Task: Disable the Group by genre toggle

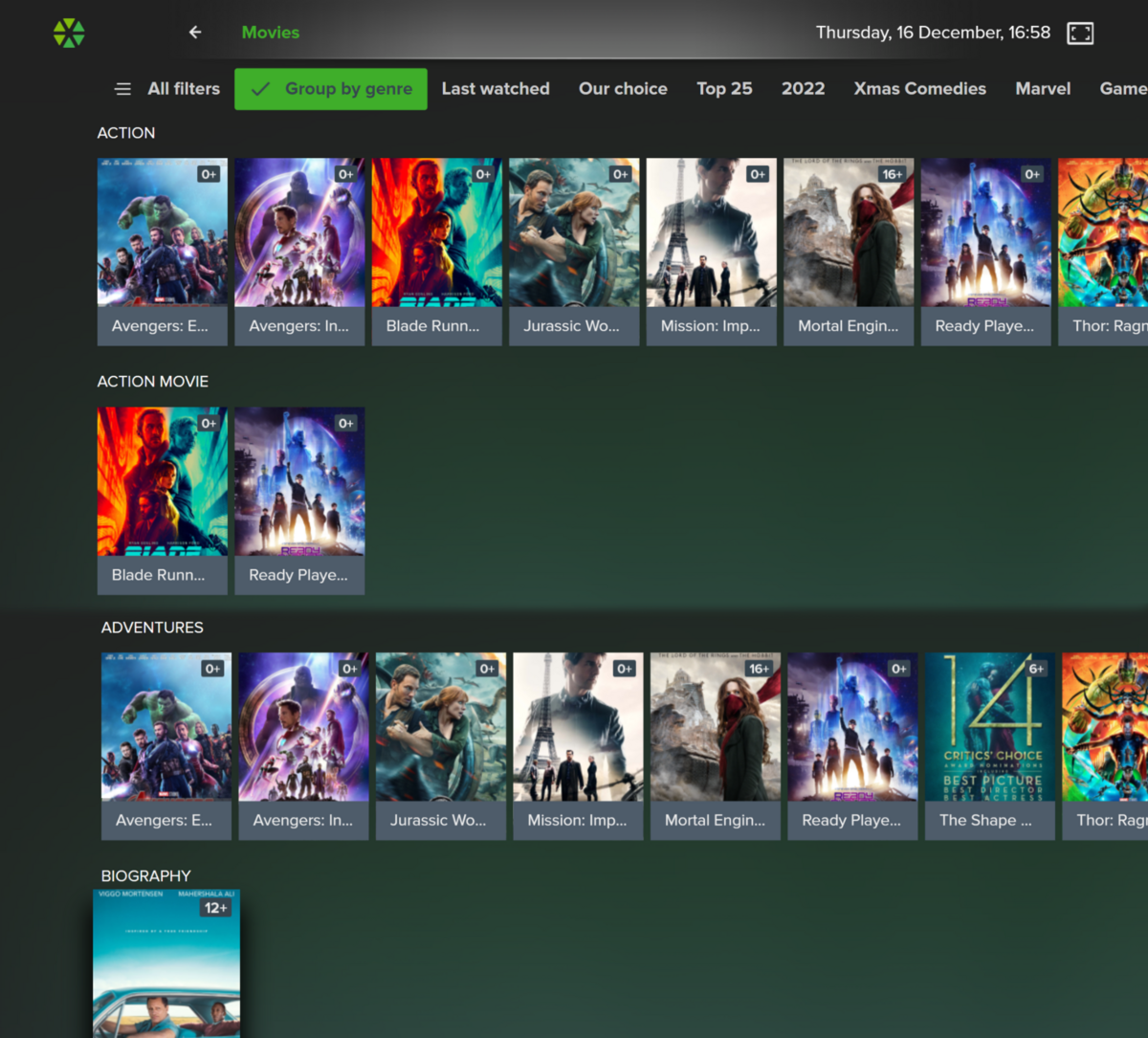Action: [331, 89]
